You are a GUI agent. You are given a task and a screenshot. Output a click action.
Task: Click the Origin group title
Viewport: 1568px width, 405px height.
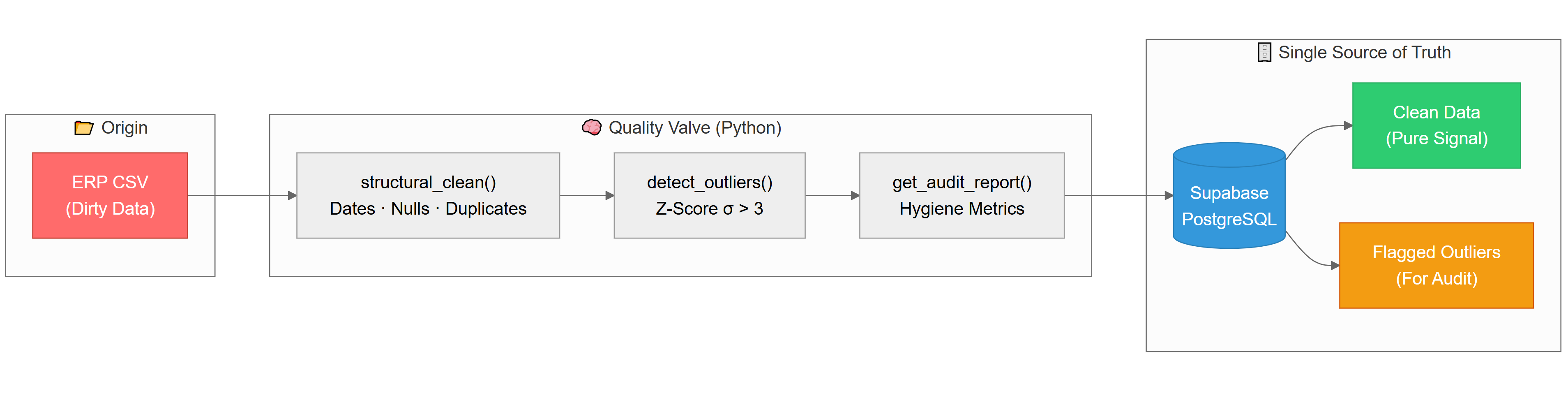tap(124, 128)
